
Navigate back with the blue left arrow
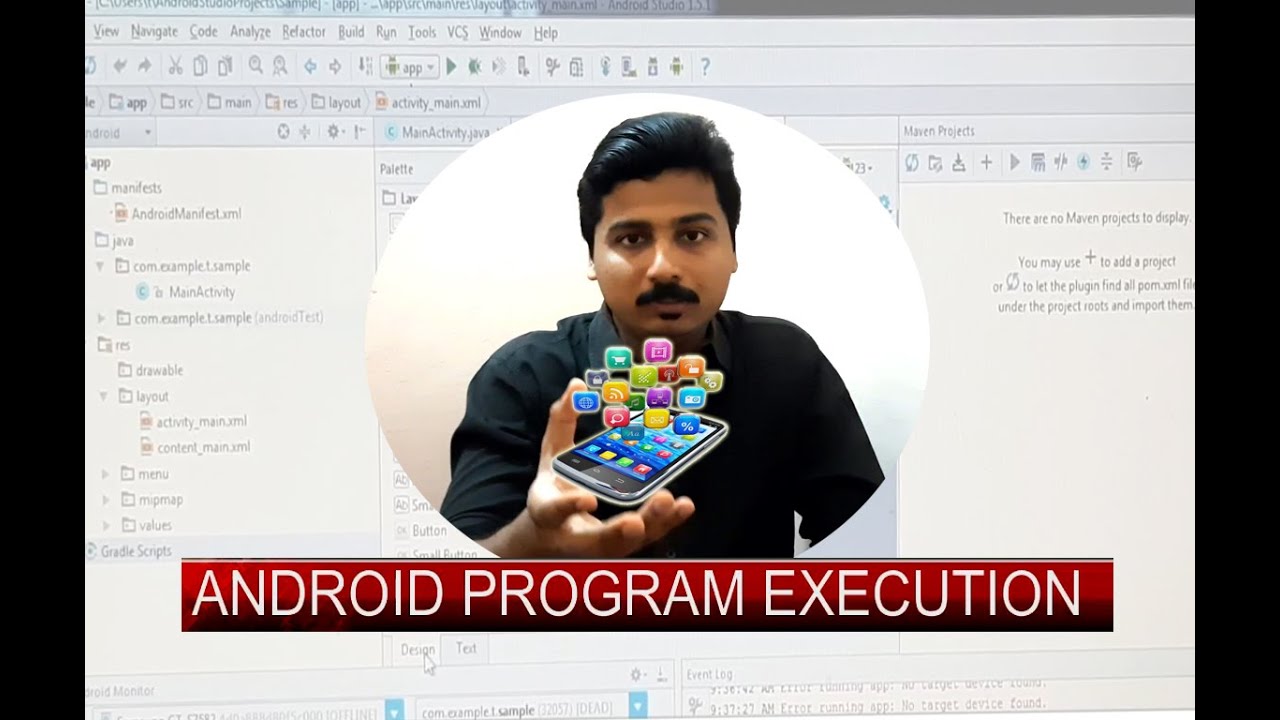[x=310, y=67]
